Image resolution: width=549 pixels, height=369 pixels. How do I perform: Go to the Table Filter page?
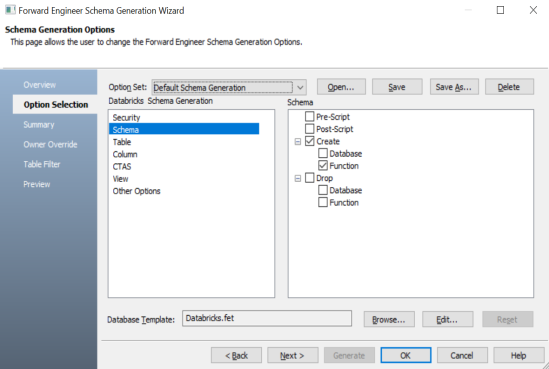[42, 164]
